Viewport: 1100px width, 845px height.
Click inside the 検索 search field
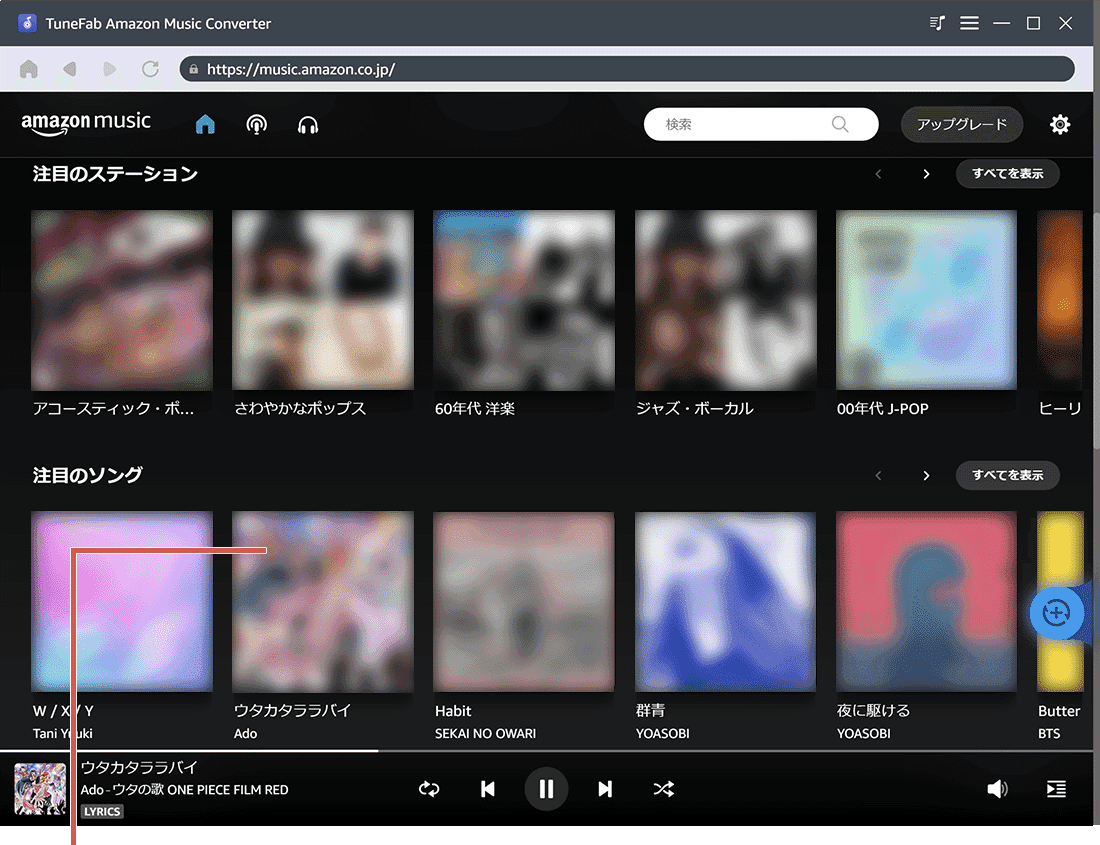(760, 124)
